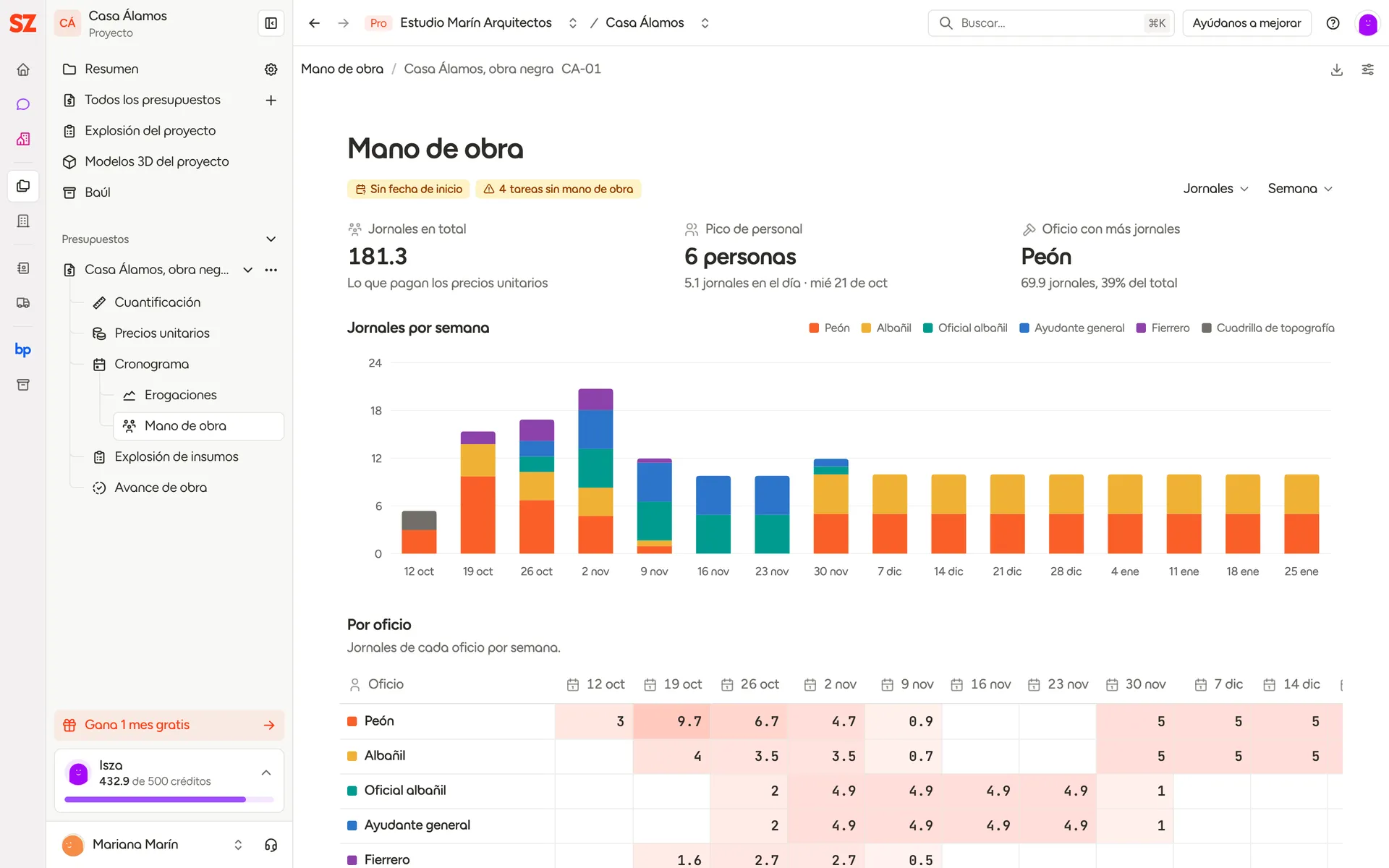Image resolution: width=1389 pixels, height=868 pixels.
Task: Click the 4 tareas sin mano de obra warning
Action: pos(558,189)
